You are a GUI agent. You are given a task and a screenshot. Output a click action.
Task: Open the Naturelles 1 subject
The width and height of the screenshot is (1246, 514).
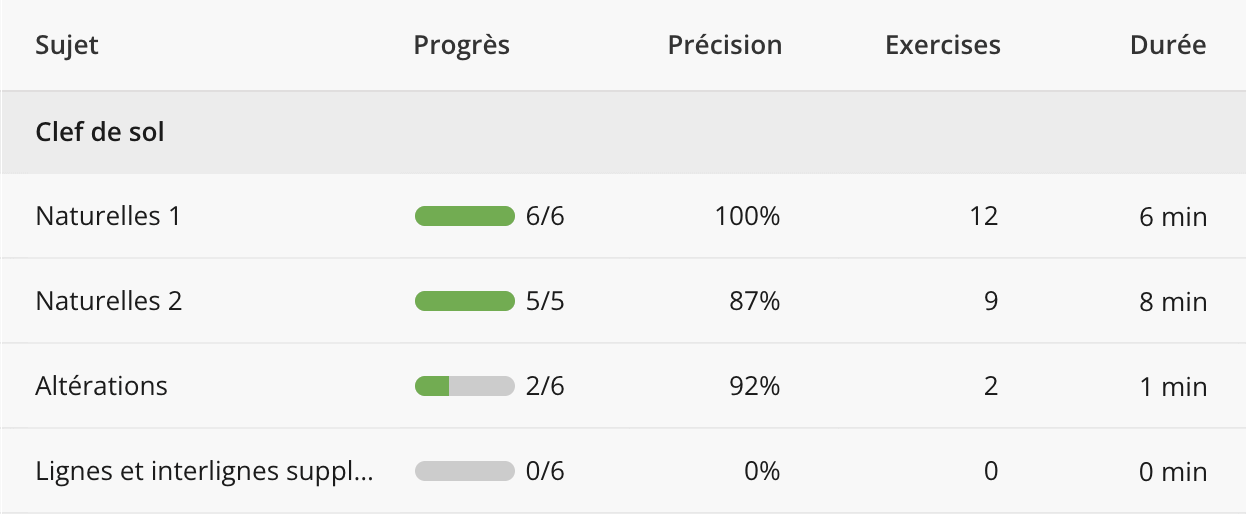click(x=108, y=216)
